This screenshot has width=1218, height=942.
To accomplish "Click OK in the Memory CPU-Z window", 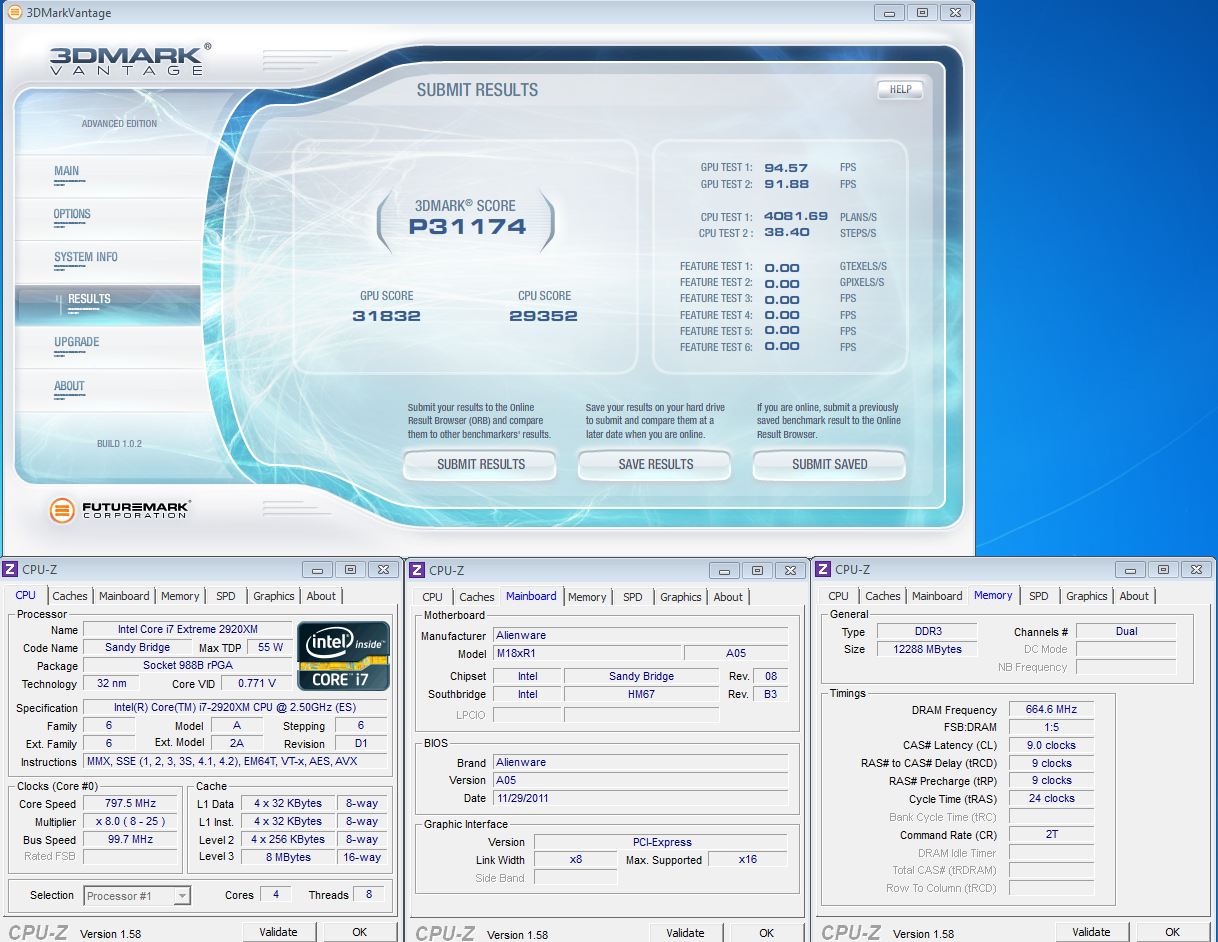I will coord(1173,932).
